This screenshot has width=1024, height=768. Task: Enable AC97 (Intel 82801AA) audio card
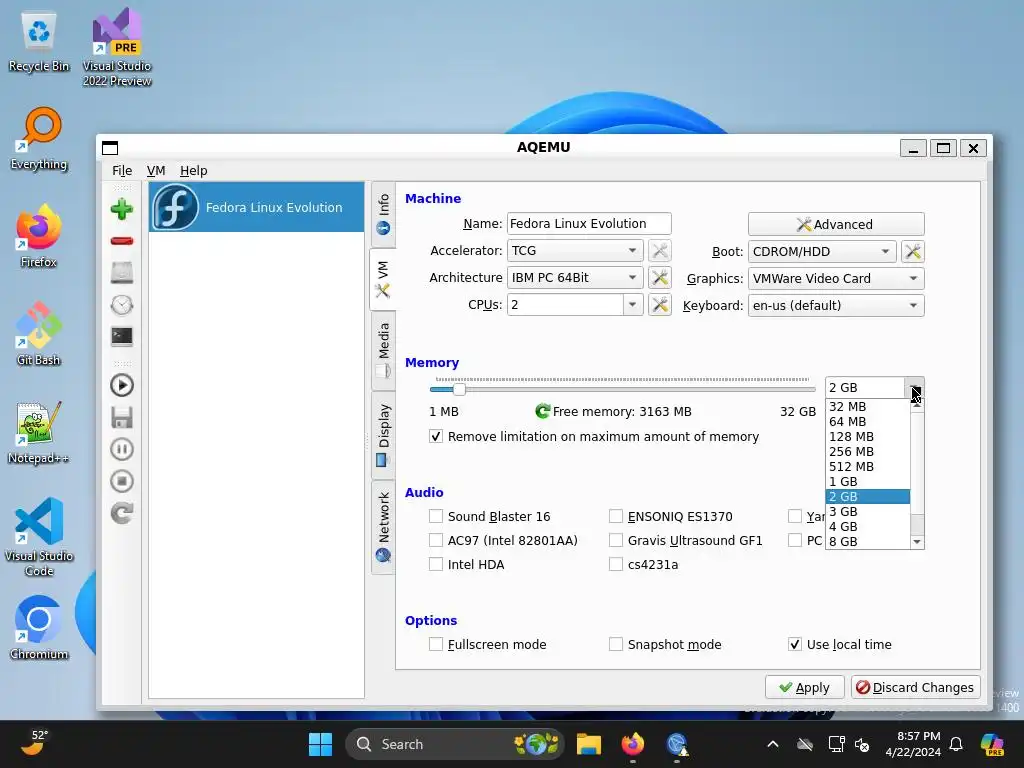point(436,541)
